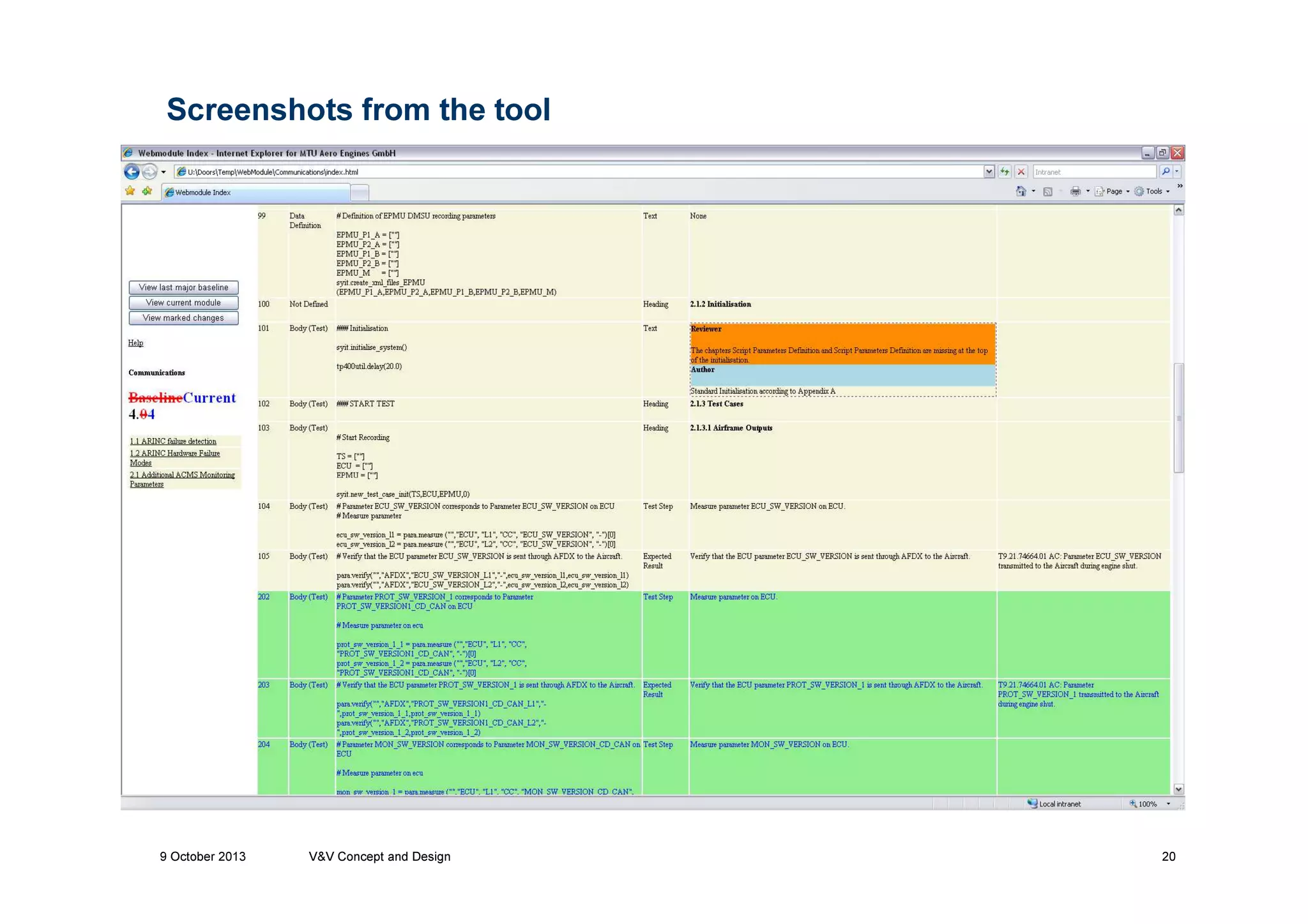Select the Webmodule Index tab

click(256, 192)
